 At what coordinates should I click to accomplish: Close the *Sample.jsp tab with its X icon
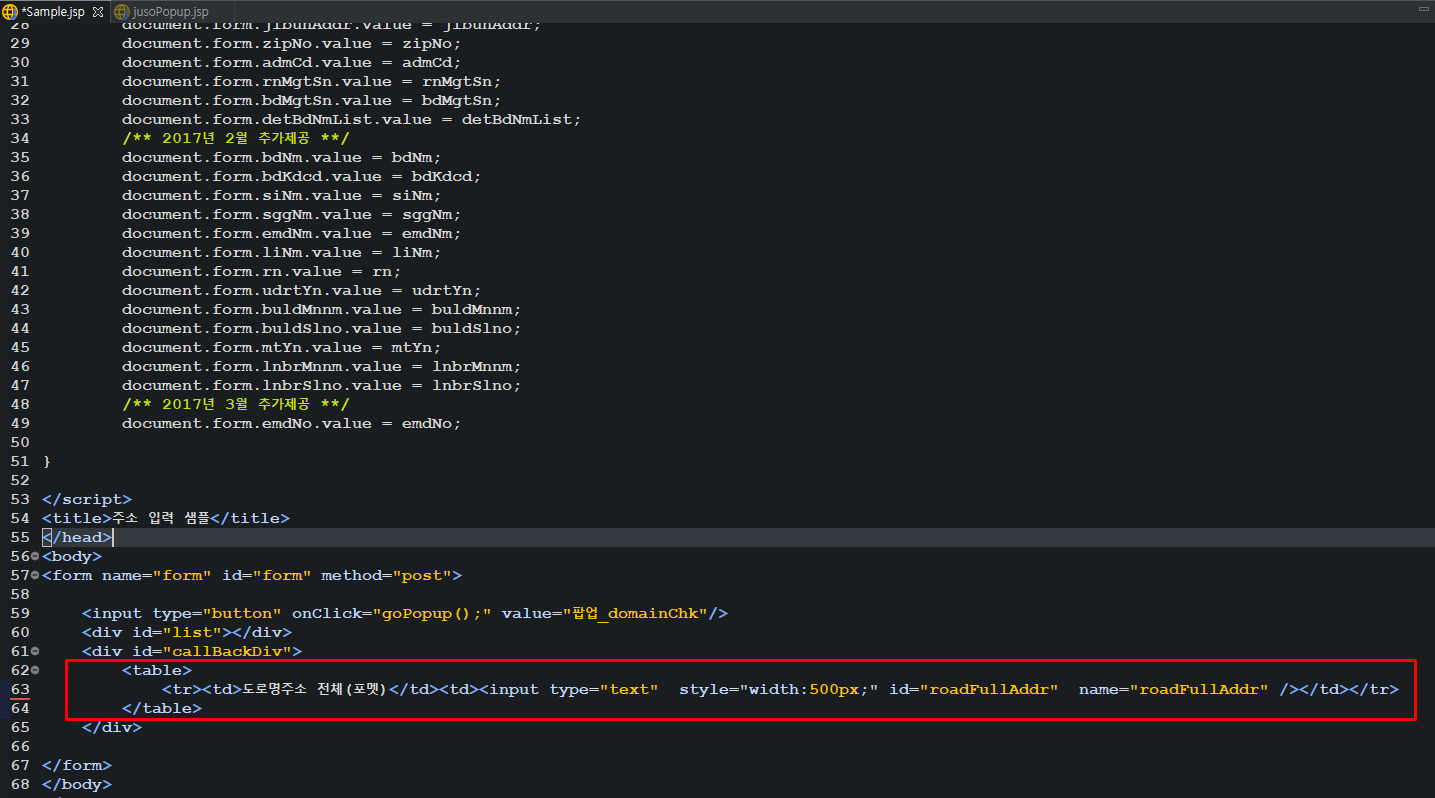tap(98, 12)
